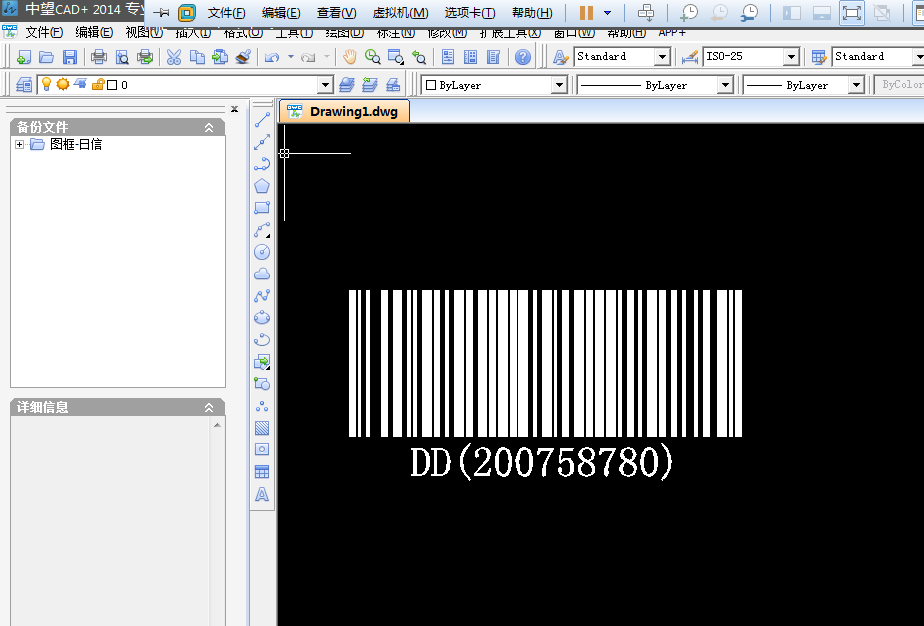Click the Zoom window icon
This screenshot has height=626, width=924.
(395, 57)
